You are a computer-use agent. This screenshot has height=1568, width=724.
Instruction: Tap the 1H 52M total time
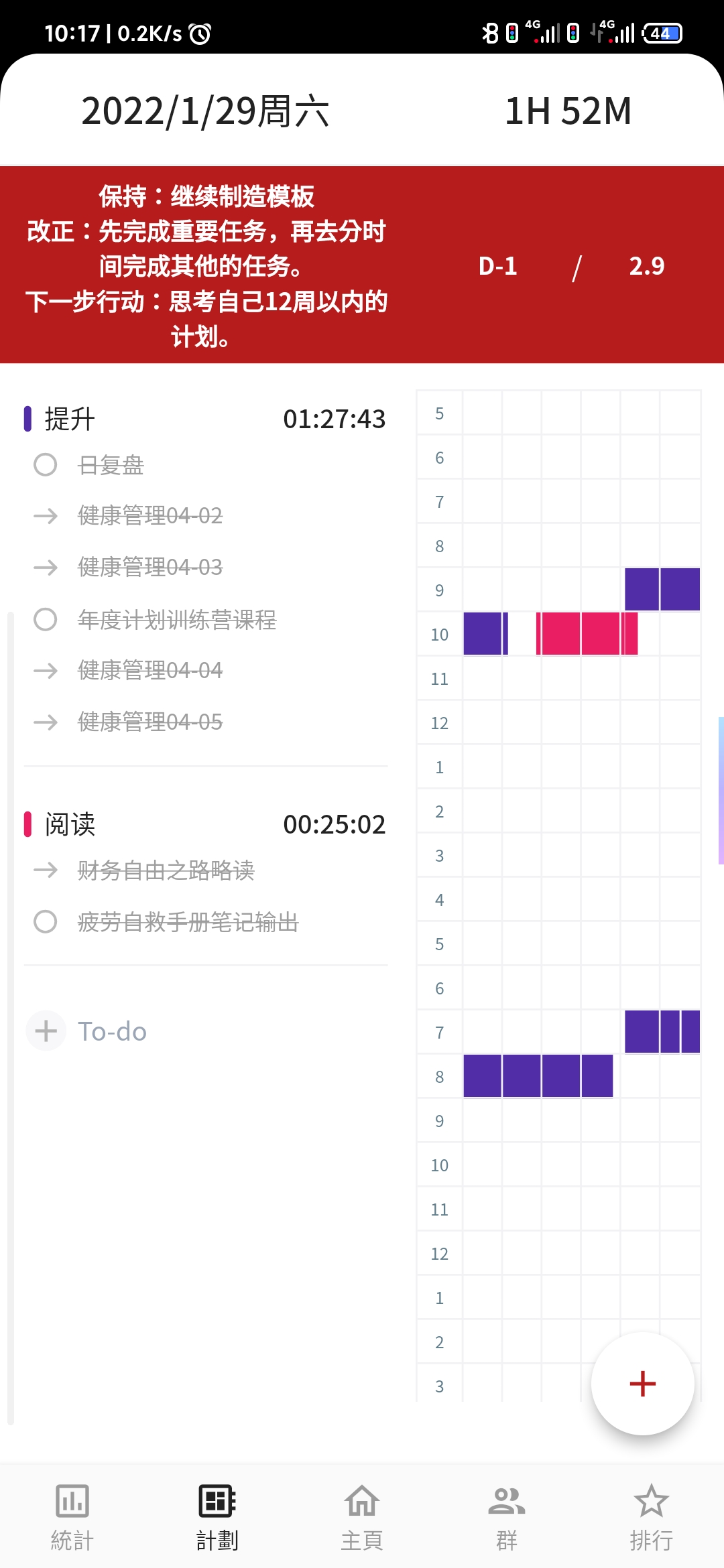coord(568,111)
